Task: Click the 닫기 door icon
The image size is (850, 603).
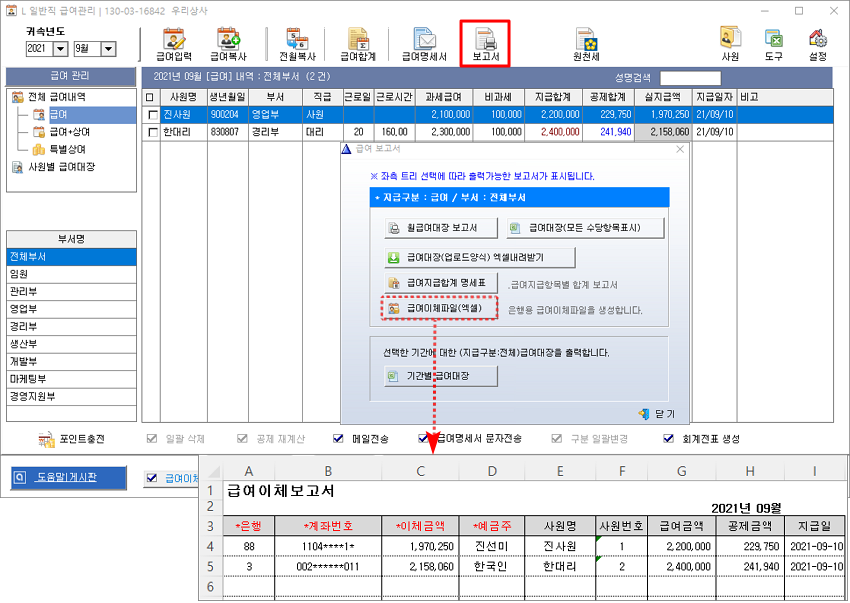Action: pos(644,414)
